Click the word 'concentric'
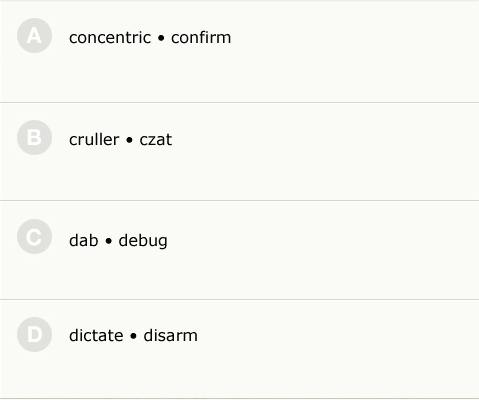The height and width of the screenshot is (400, 479). point(110,38)
